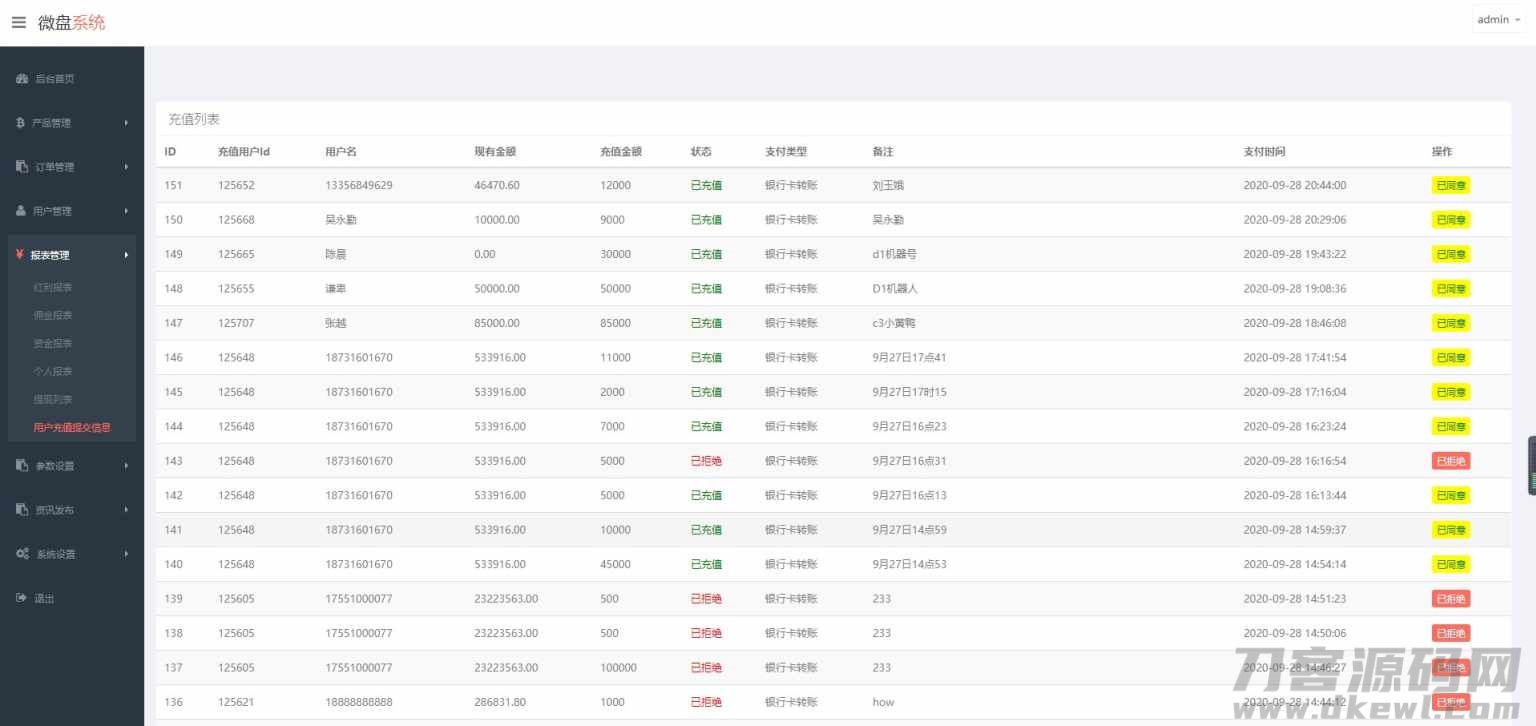Click the 订单管理 file icon
Image resolution: width=1536 pixels, height=726 pixels.
point(22,167)
